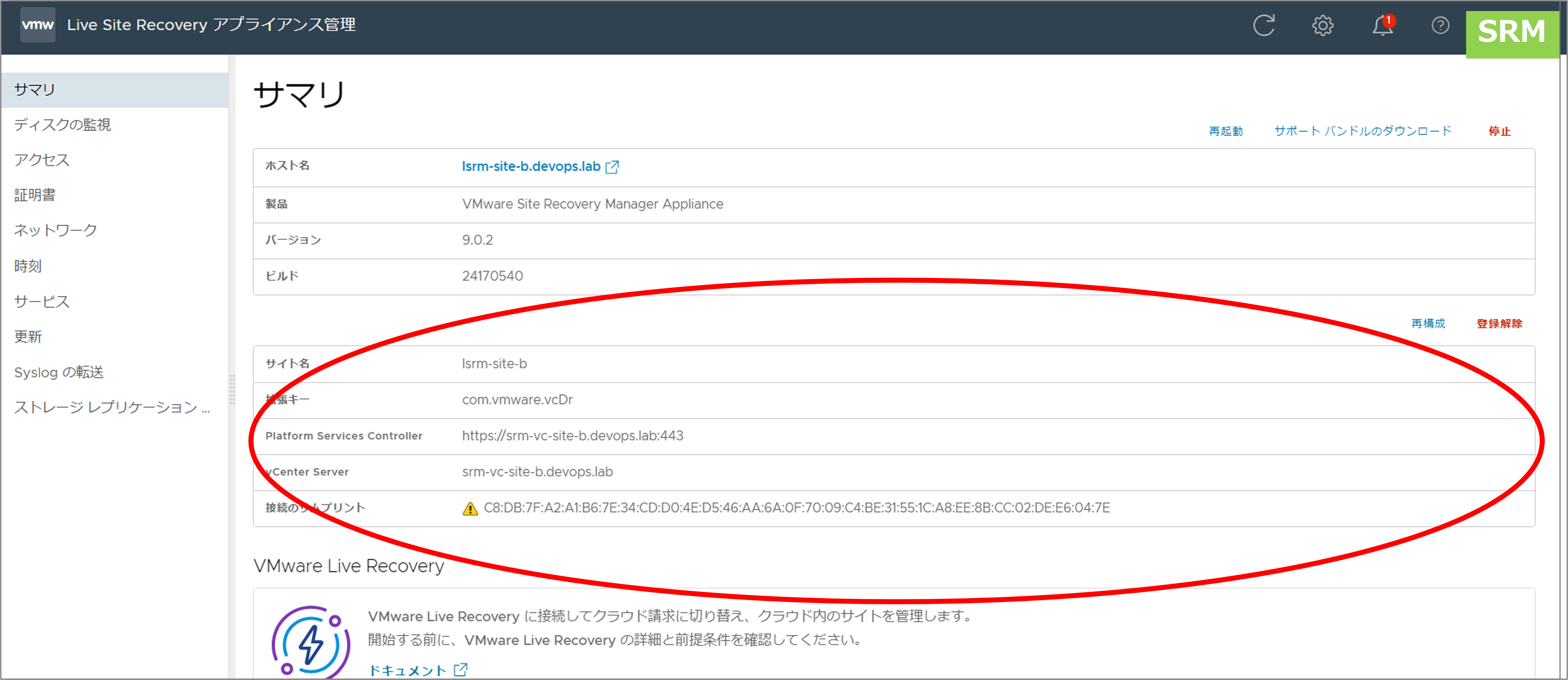Click the ホスト名 row label
Viewport: 1568px width, 680px height.
(287, 165)
